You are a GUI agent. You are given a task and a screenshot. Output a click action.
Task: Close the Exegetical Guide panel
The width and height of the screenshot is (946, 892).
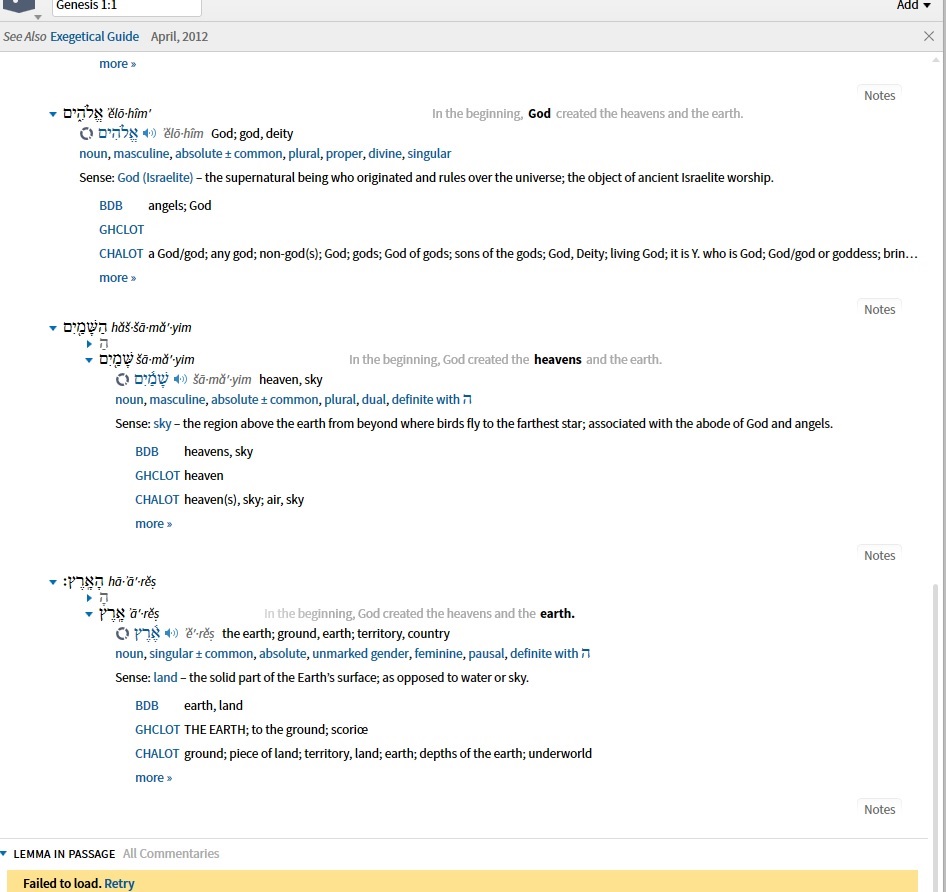click(x=929, y=36)
